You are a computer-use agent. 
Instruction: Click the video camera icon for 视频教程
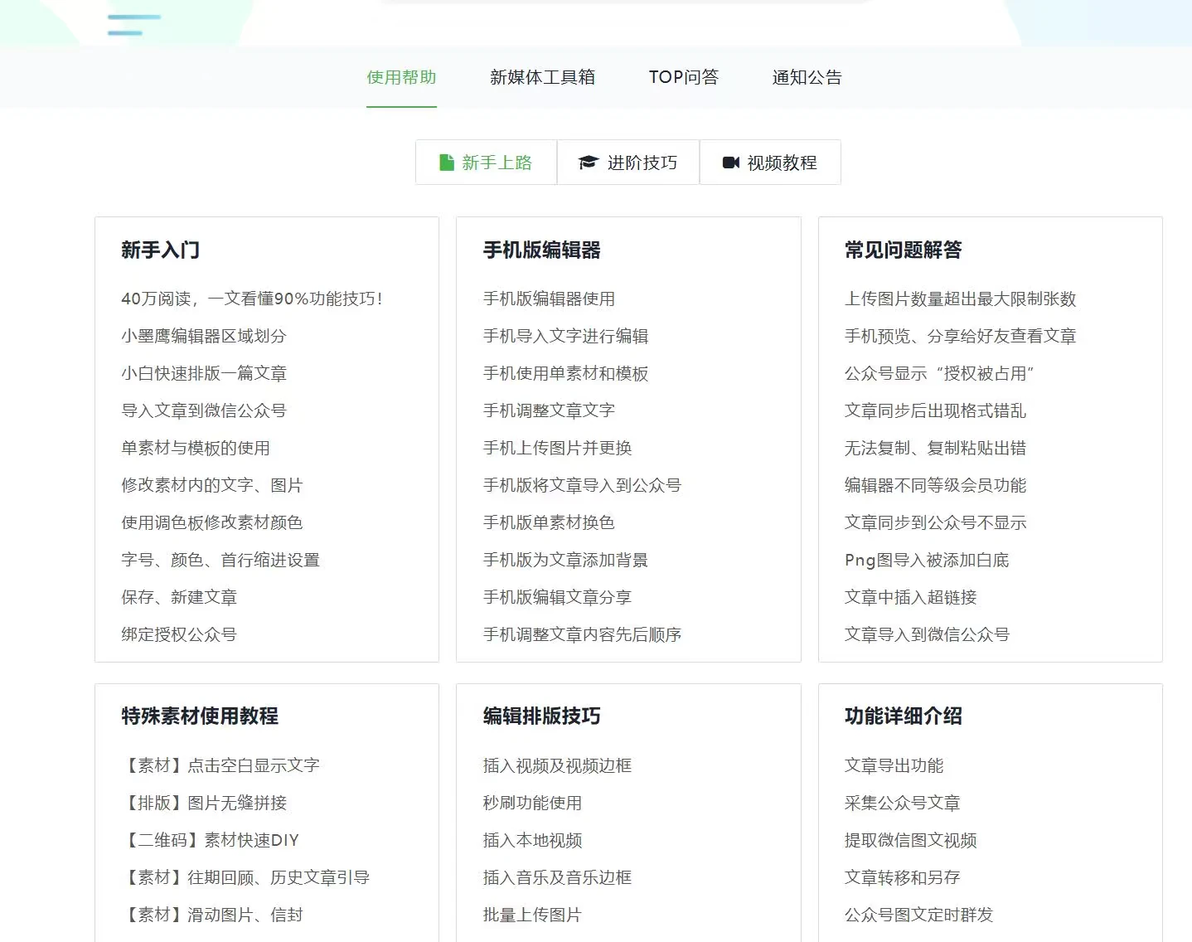point(731,163)
